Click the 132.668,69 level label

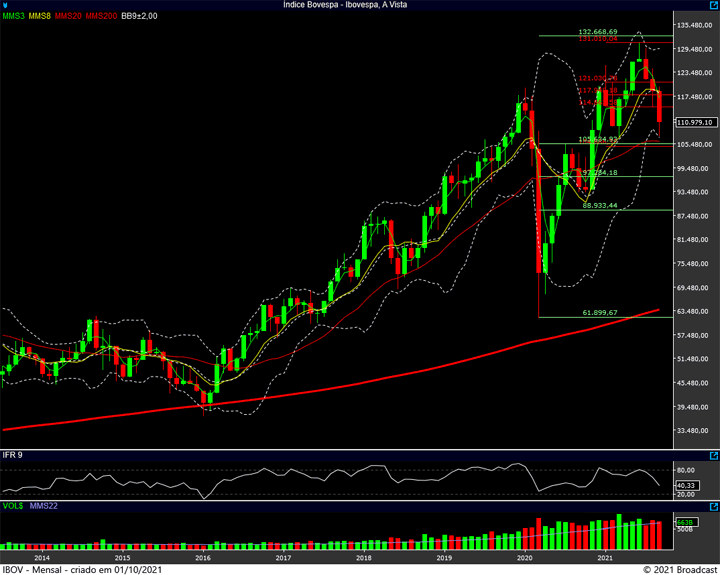point(598,32)
